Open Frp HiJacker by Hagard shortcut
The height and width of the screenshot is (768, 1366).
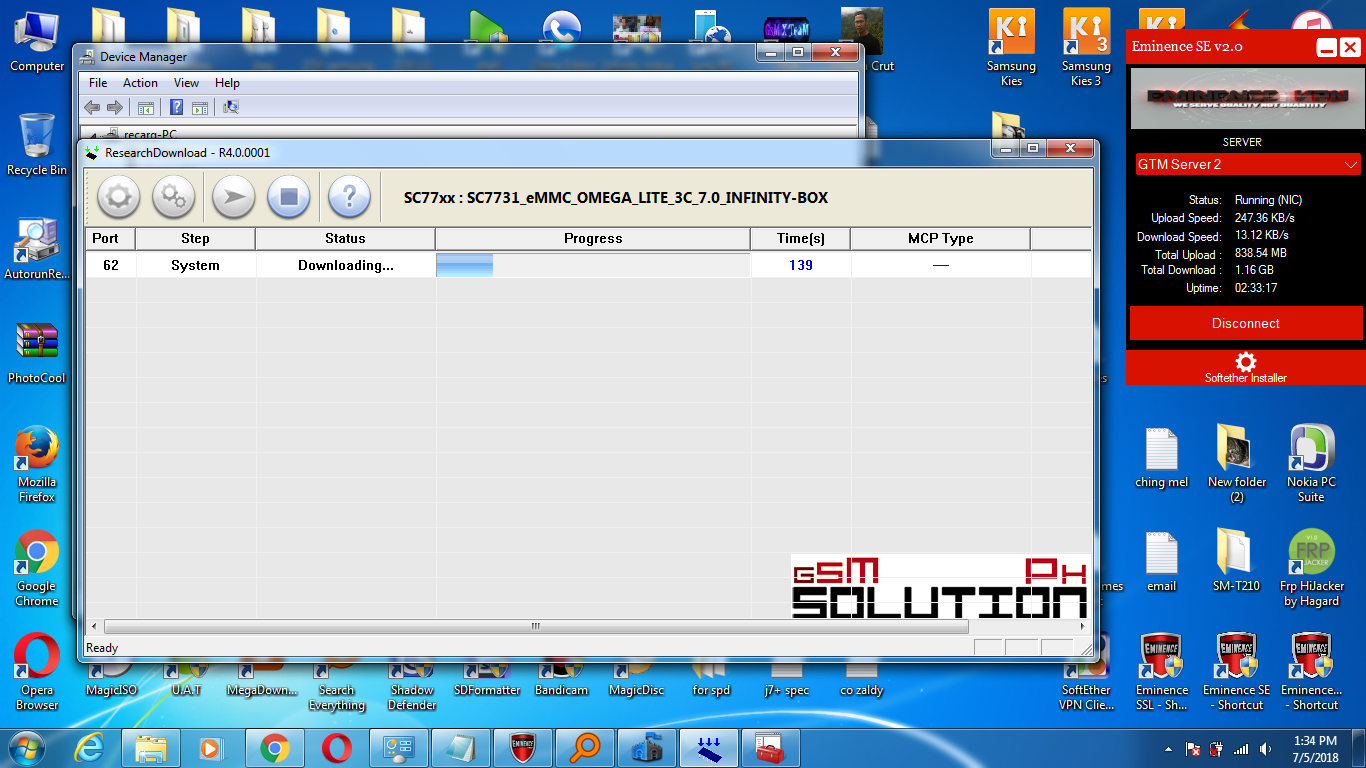tap(1311, 568)
